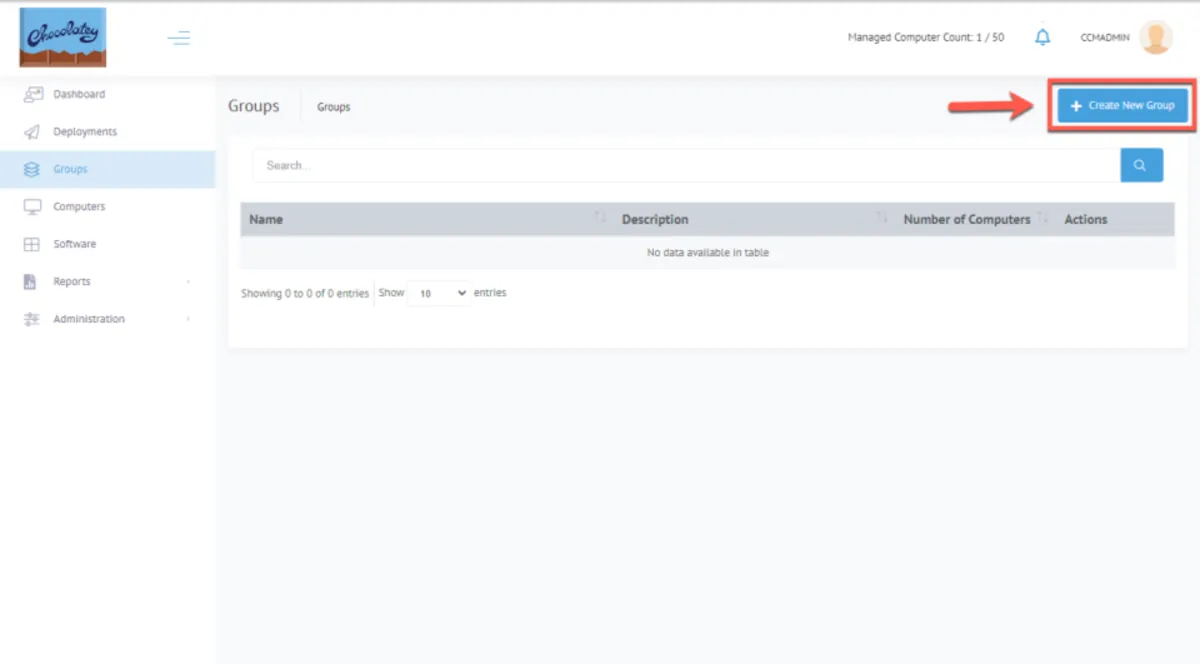
Task: Click the Administration sliders icon
Action: tap(32, 319)
